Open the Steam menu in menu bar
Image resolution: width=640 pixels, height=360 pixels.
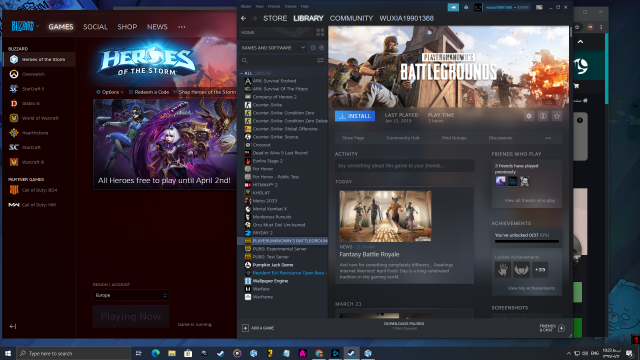tap(246, 7)
